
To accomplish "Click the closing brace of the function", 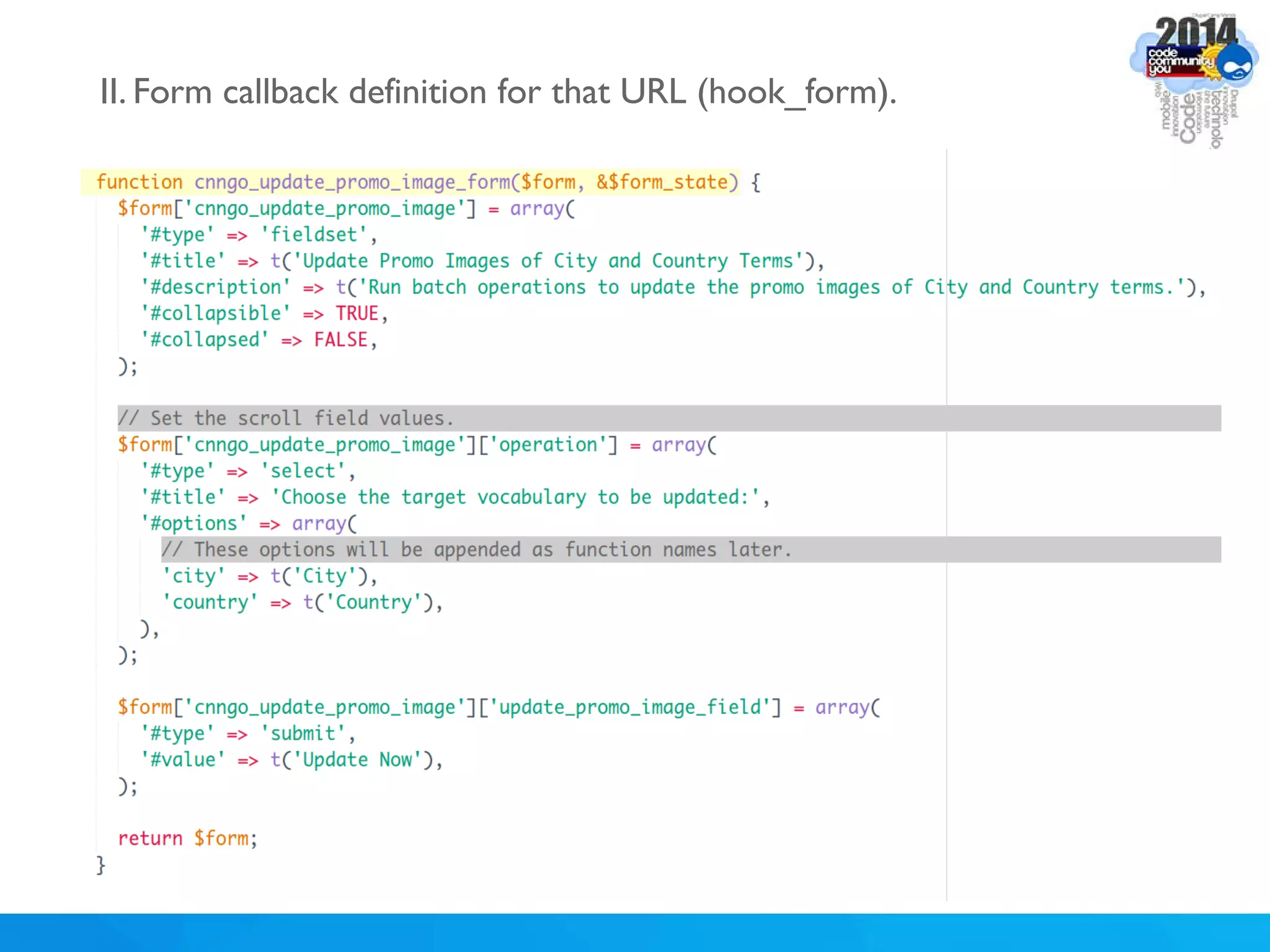I will point(100,865).
